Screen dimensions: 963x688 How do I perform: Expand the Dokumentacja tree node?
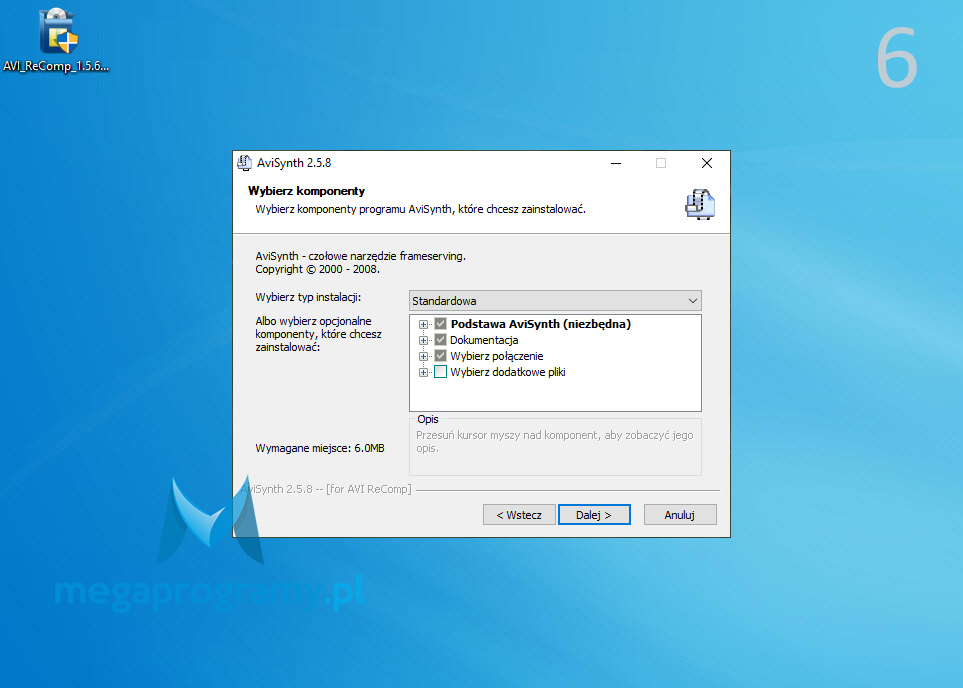click(423, 340)
